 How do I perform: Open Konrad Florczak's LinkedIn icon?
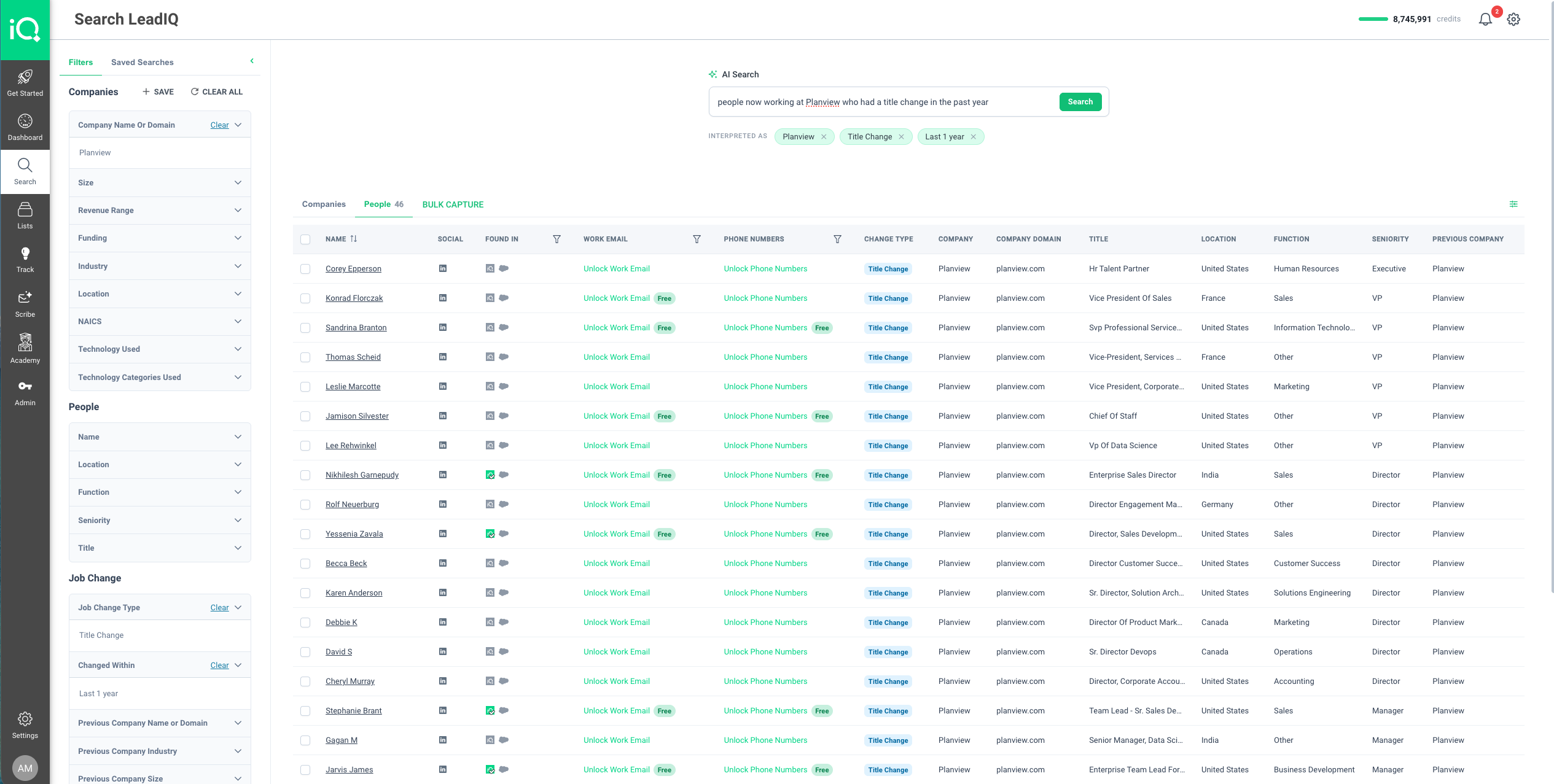(x=442, y=298)
